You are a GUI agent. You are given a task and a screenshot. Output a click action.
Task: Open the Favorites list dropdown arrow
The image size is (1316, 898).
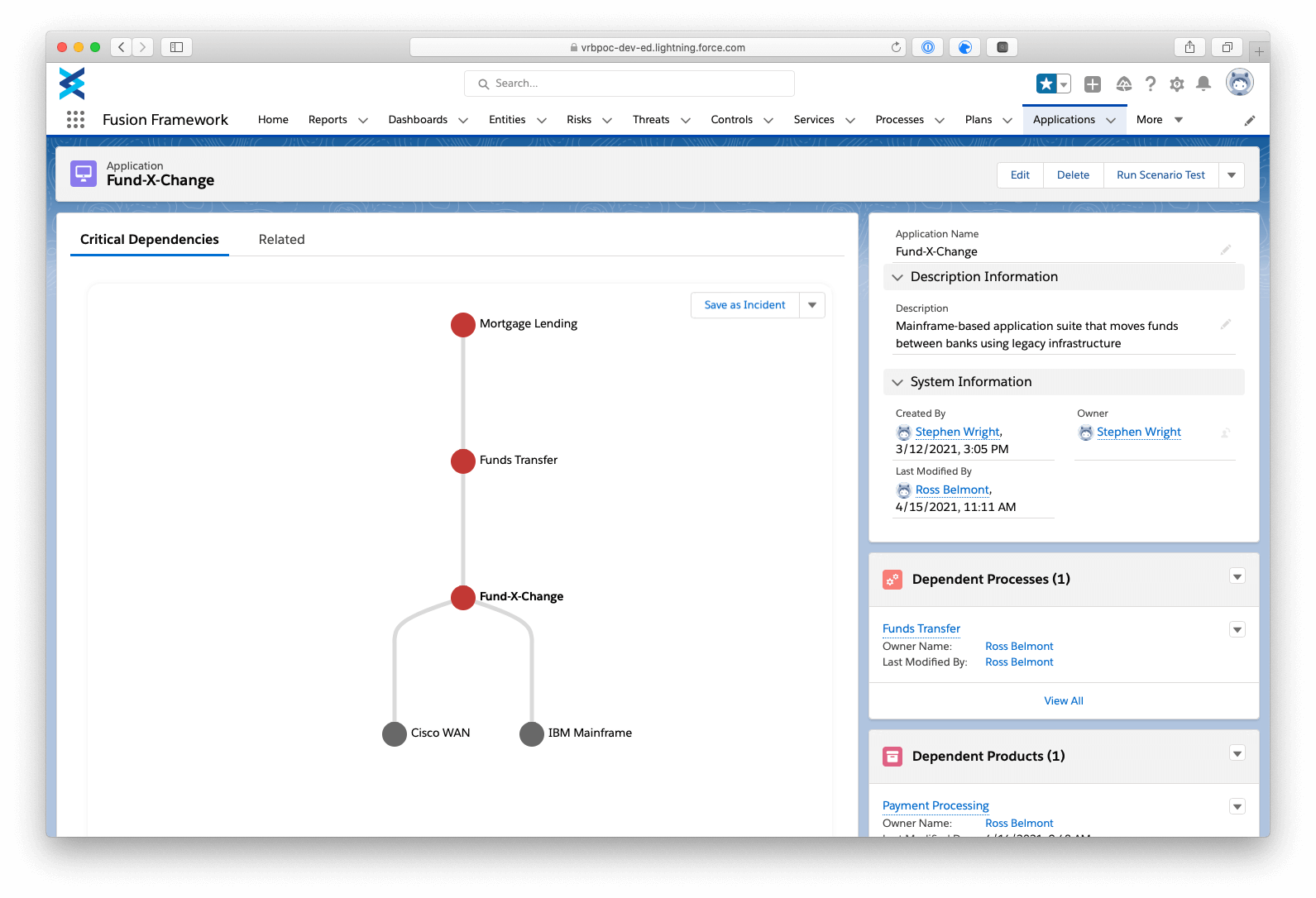tap(1065, 84)
